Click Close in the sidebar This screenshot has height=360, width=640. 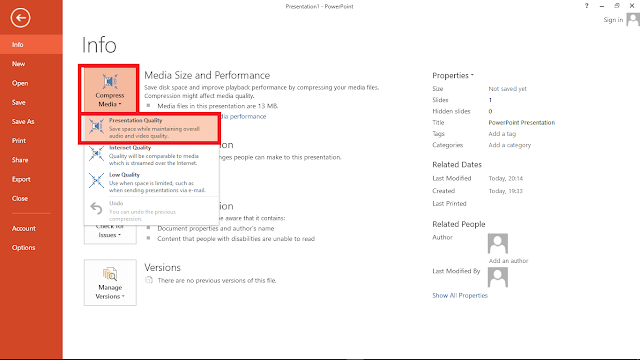click(x=31, y=198)
